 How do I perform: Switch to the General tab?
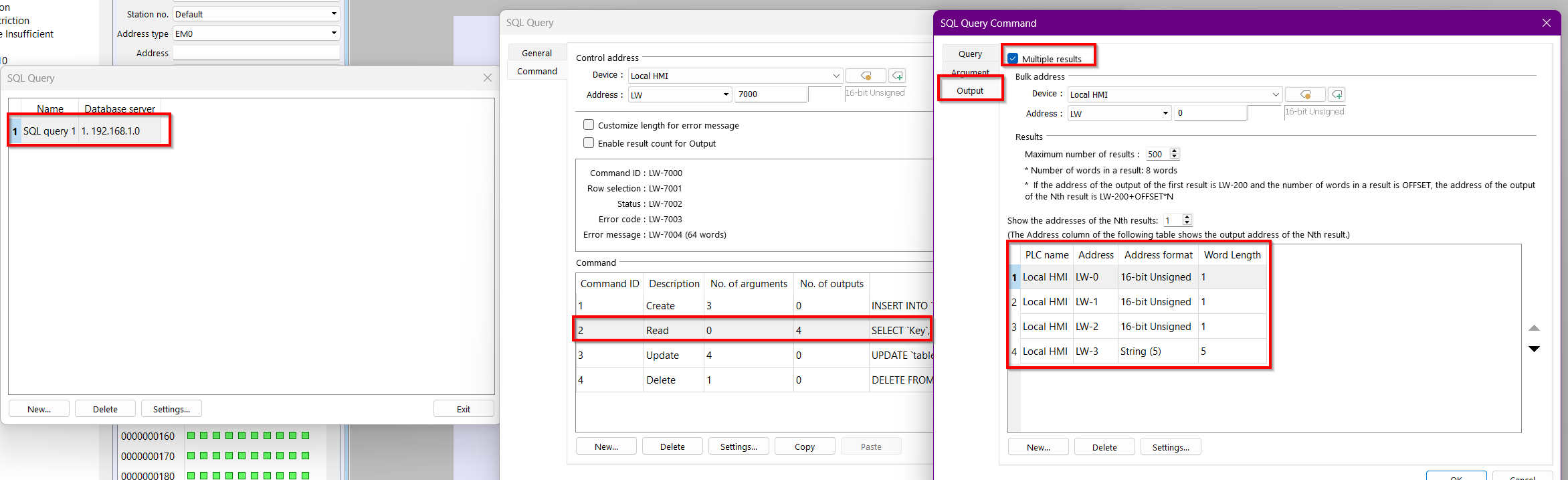536,54
